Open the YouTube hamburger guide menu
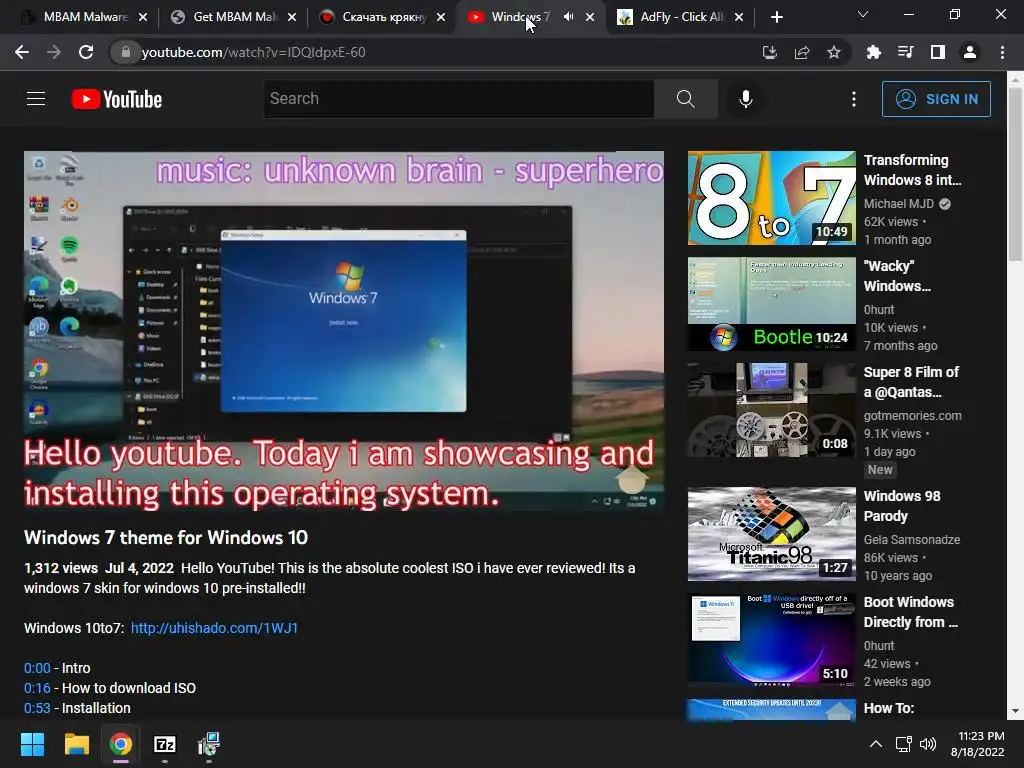Screen dimensions: 1024x768 (x=36, y=99)
